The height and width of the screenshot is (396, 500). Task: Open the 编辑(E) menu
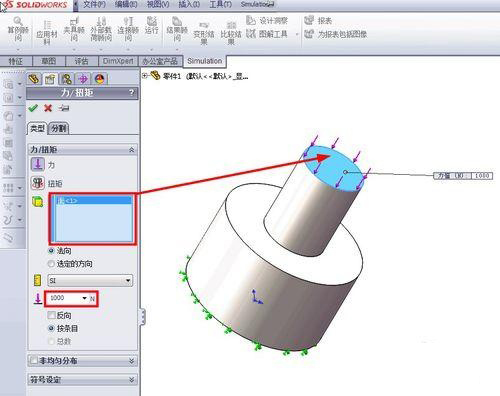[x=126, y=4]
